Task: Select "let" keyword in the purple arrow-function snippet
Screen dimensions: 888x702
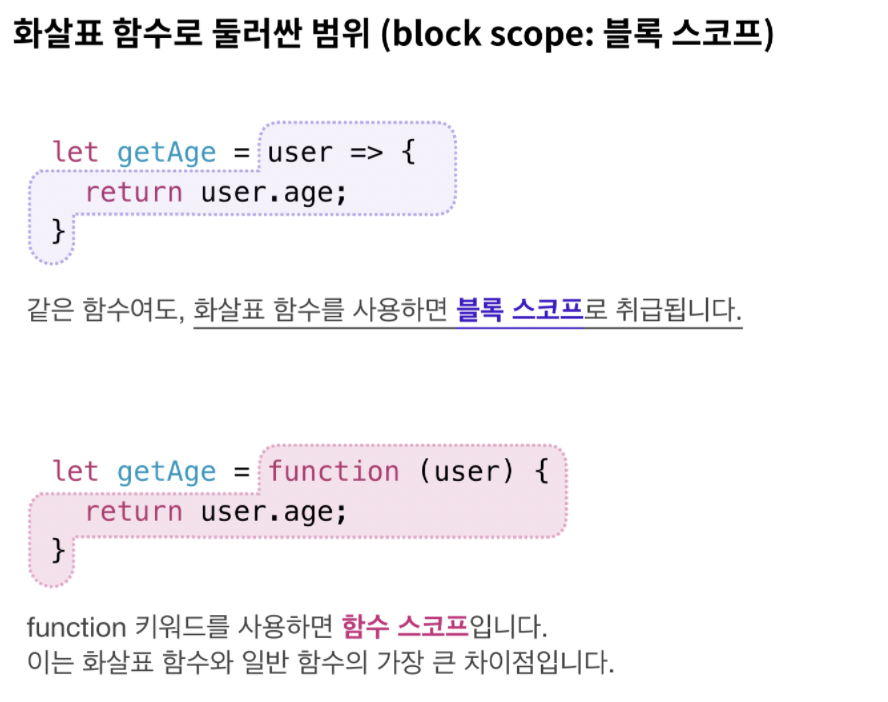Action: tap(75, 152)
